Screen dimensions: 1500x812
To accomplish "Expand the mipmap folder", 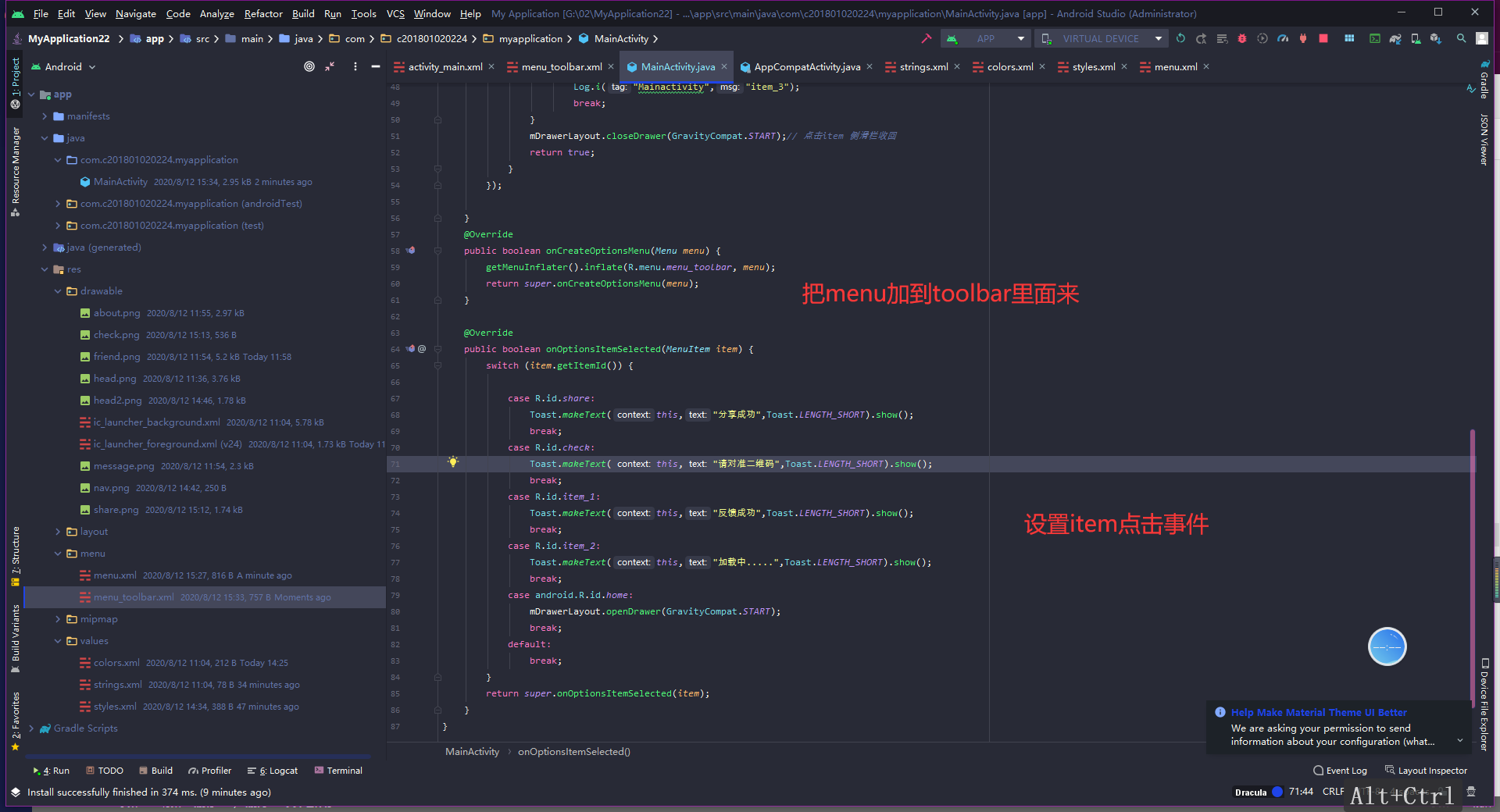I will 58,619.
